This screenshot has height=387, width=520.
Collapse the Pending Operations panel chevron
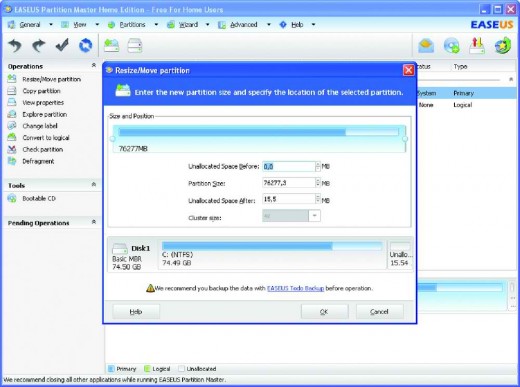(94, 222)
